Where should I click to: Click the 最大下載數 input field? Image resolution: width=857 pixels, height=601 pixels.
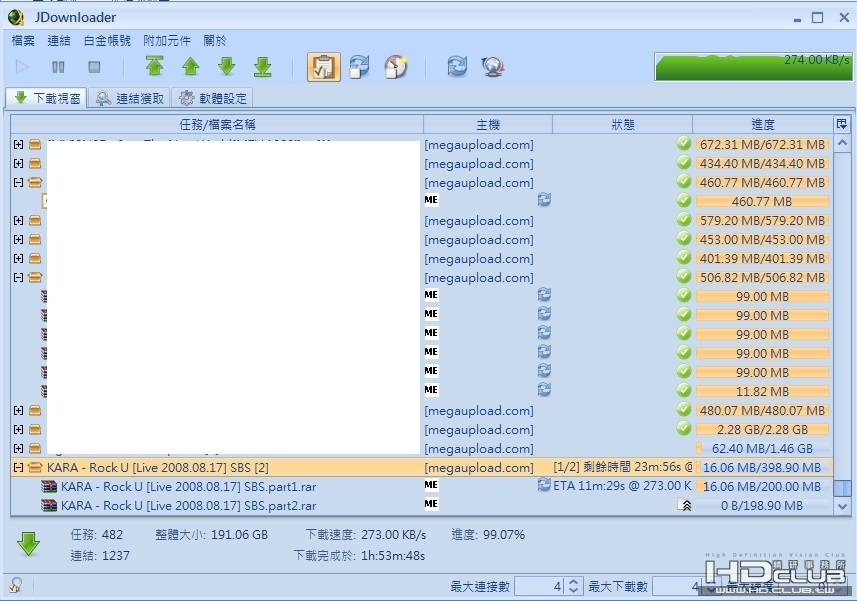tap(678, 586)
